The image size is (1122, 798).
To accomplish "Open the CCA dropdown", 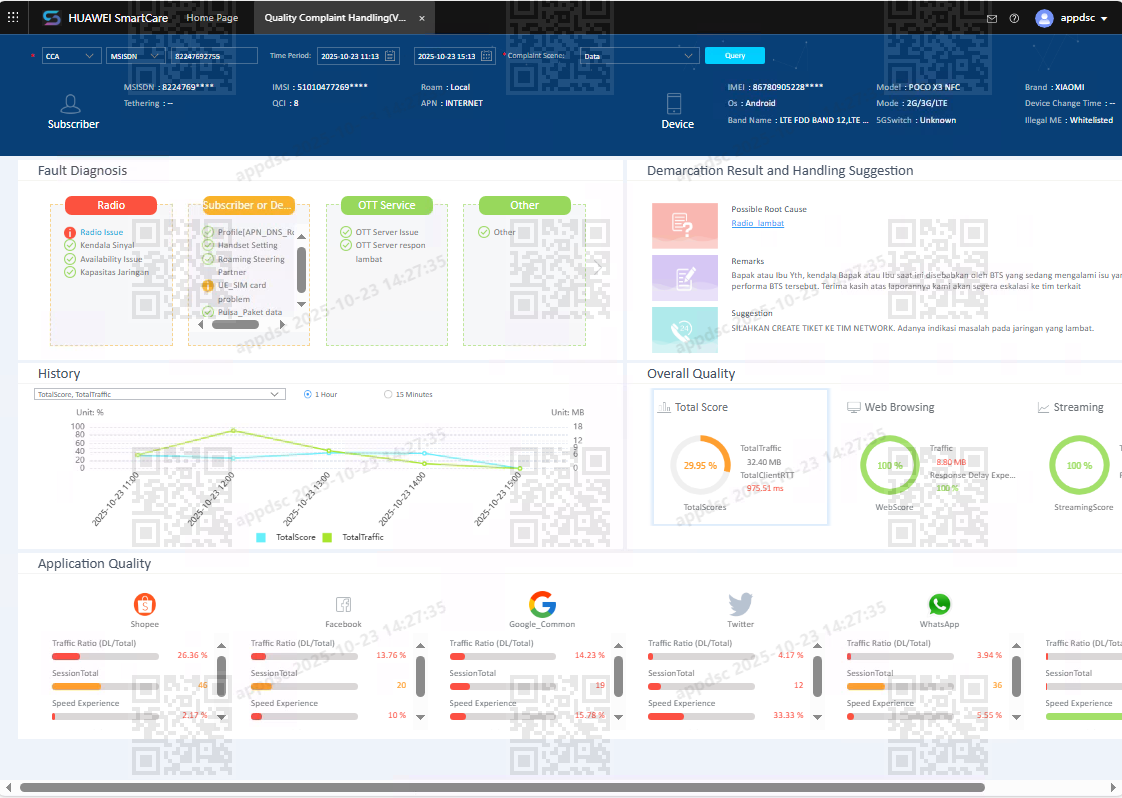I will click(x=71, y=56).
